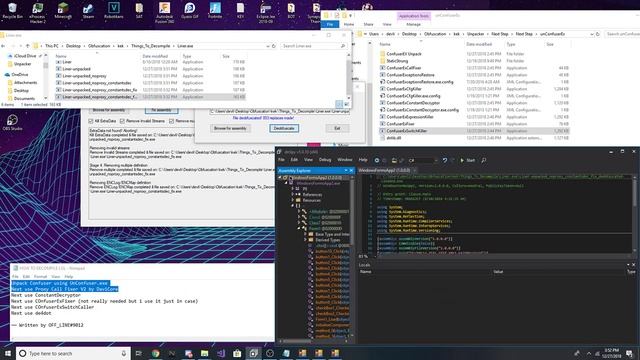The width and height of the screenshot is (640, 360).
Task: Click the Exit button in deobfuscator dialog
Action: (337, 128)
